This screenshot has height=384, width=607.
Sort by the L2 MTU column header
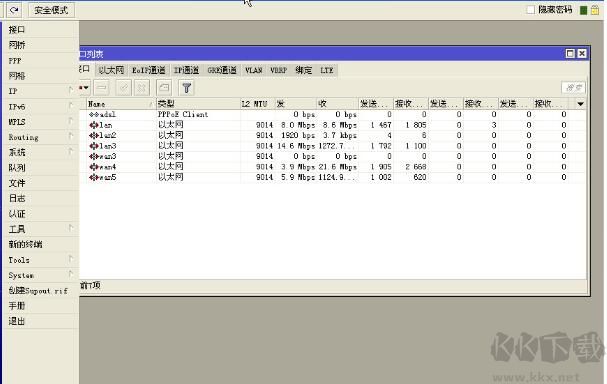pyautogui.click(x=257, y=104)
